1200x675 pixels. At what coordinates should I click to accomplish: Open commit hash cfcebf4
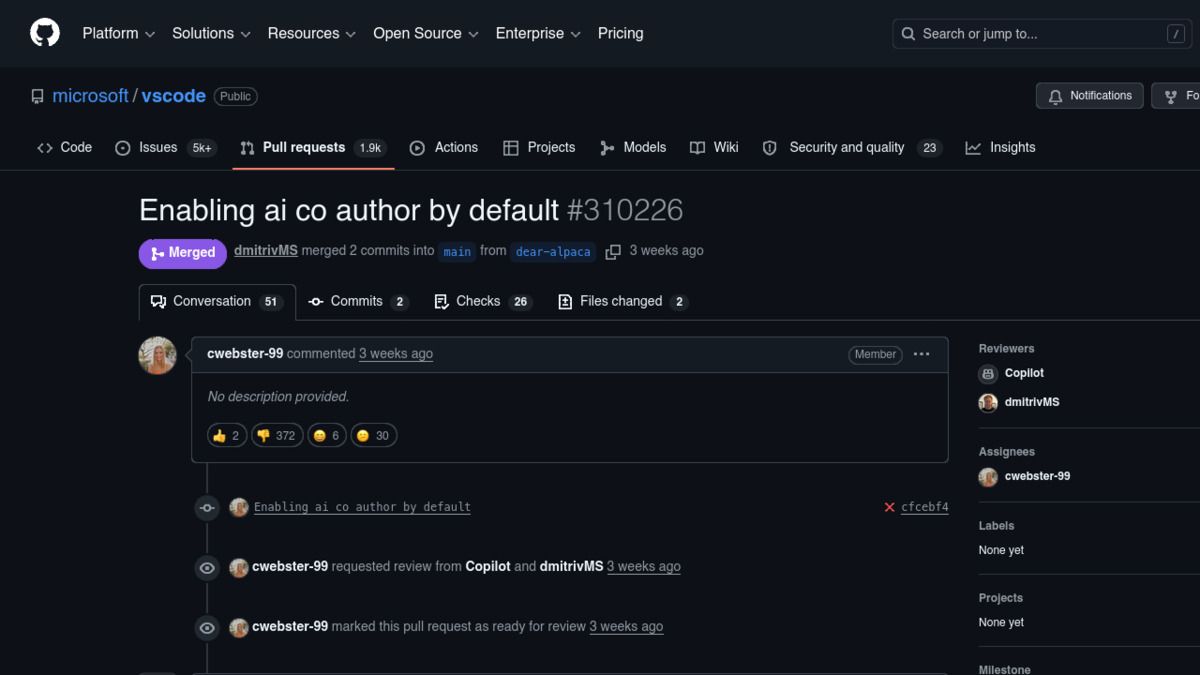pyautogui.click(x=925, y=507)
